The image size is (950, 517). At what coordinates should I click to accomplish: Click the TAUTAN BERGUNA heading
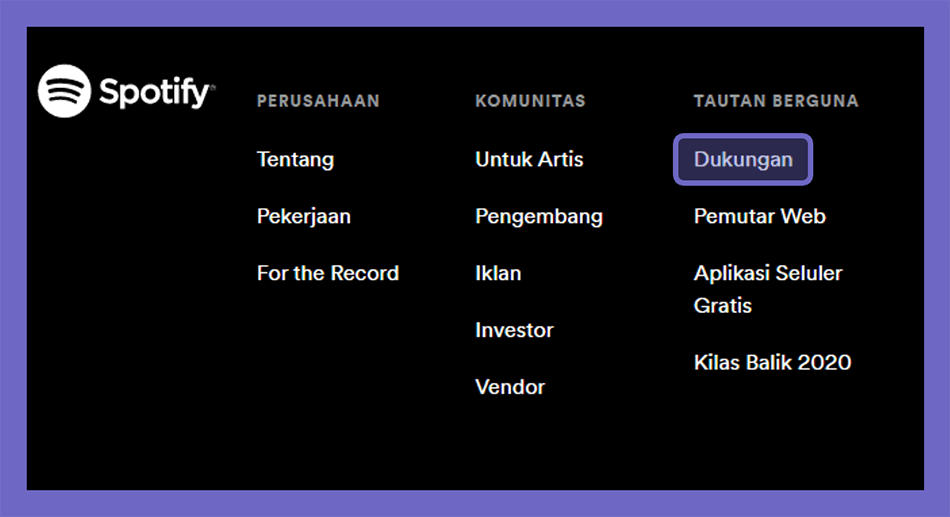(776, 101)
